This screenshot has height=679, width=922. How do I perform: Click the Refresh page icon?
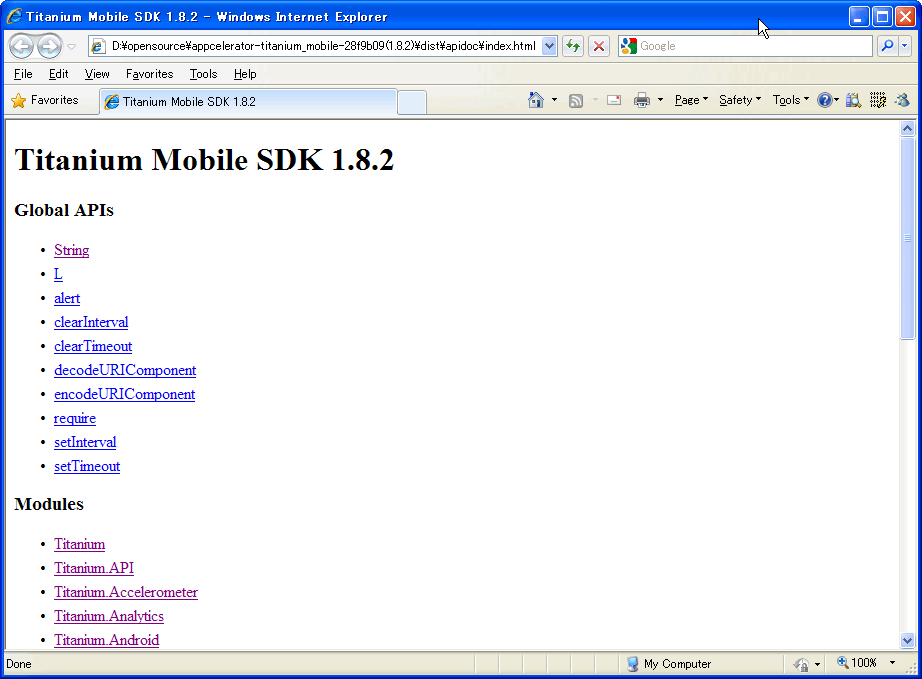(573, 46)
